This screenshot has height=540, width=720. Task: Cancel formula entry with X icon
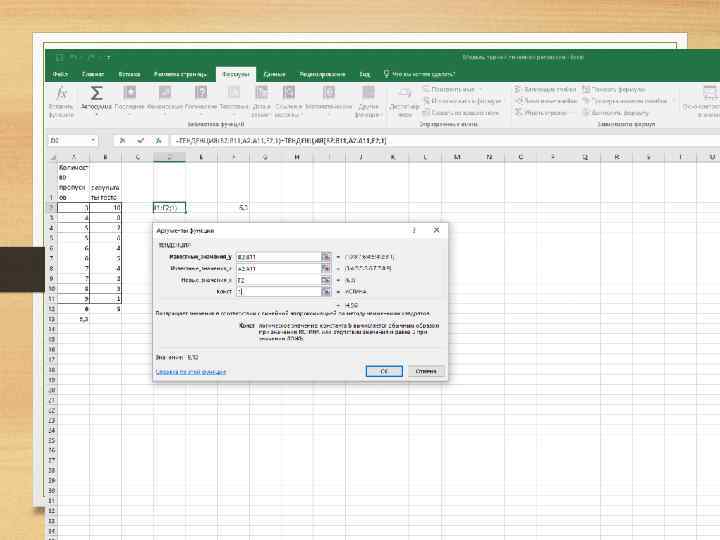(x=122, y=141)
